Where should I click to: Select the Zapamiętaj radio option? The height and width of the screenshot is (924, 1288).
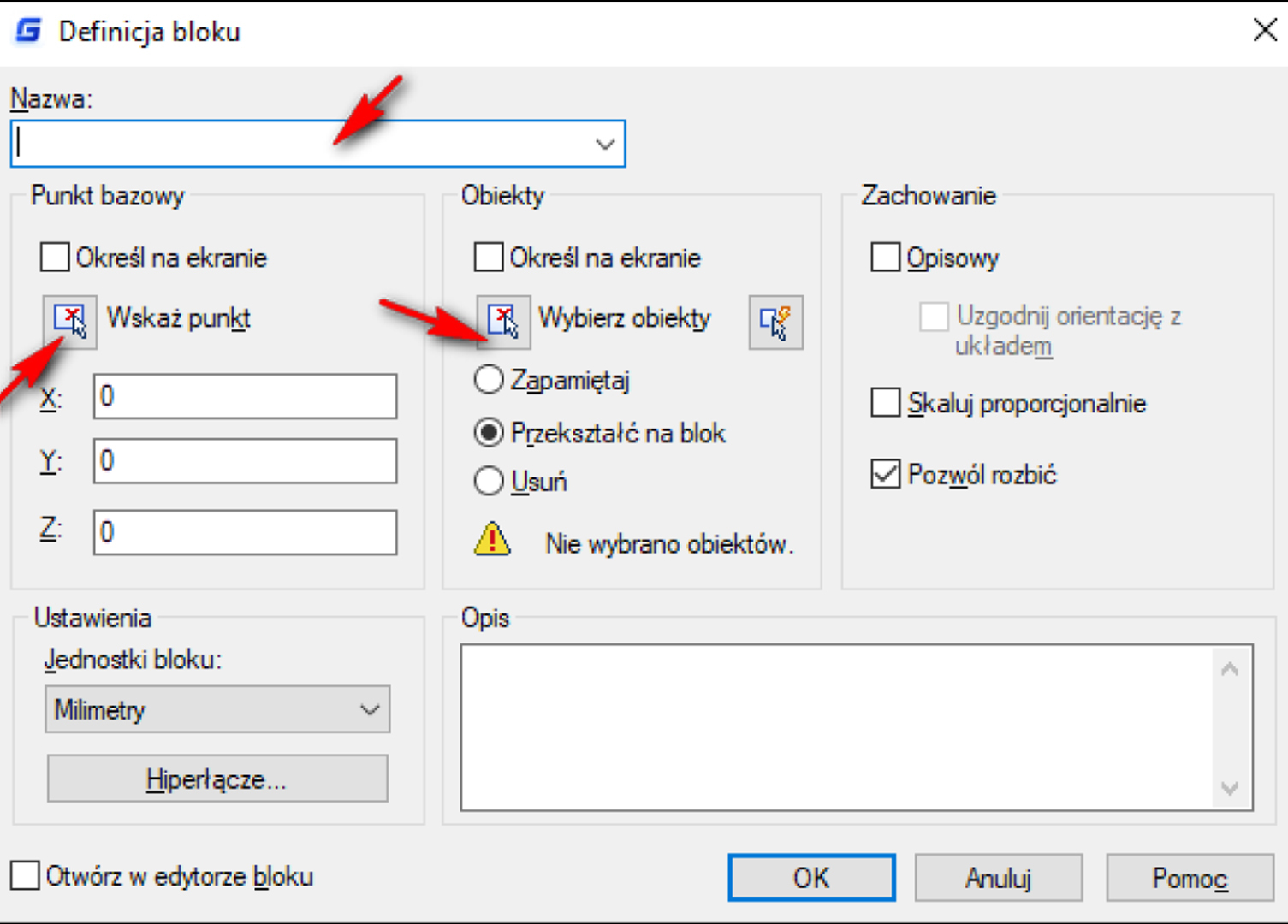coord(489,379)
